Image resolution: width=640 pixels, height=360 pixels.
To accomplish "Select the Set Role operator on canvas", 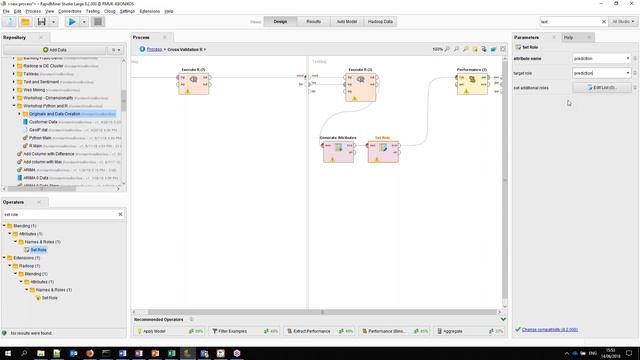I will (383, 152).
